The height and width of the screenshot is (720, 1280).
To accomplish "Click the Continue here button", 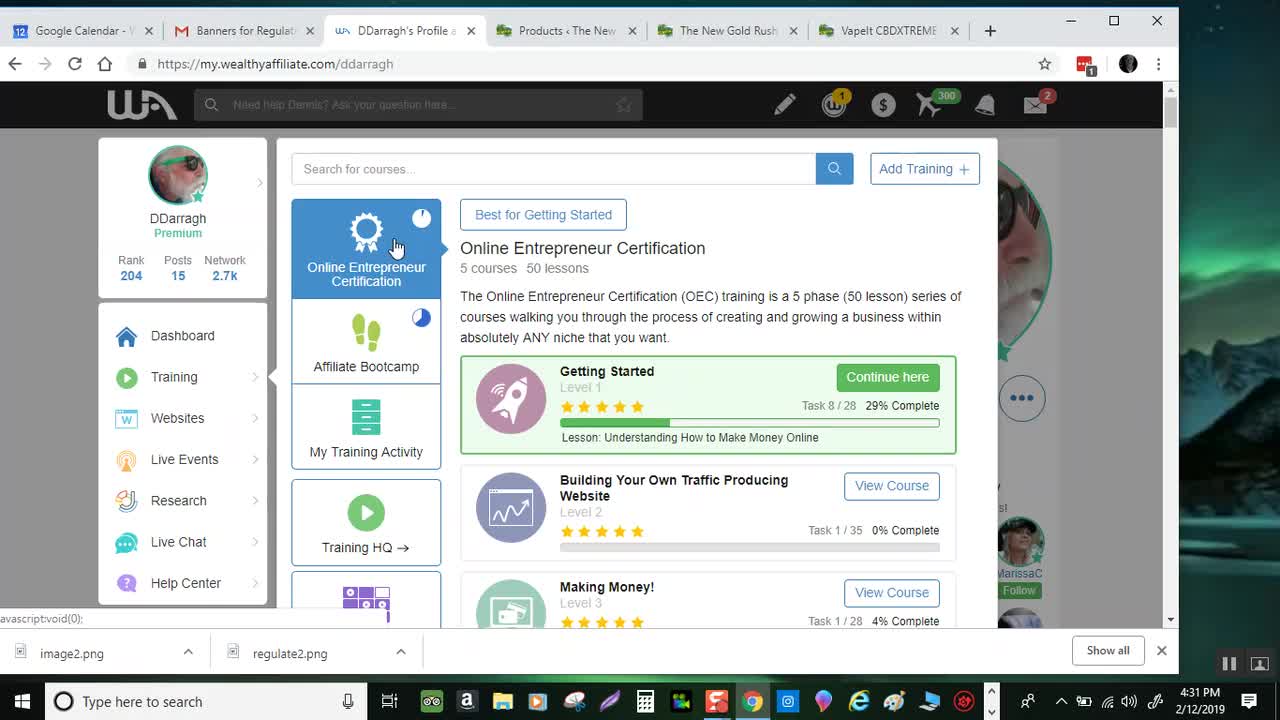I will point(888,377).
